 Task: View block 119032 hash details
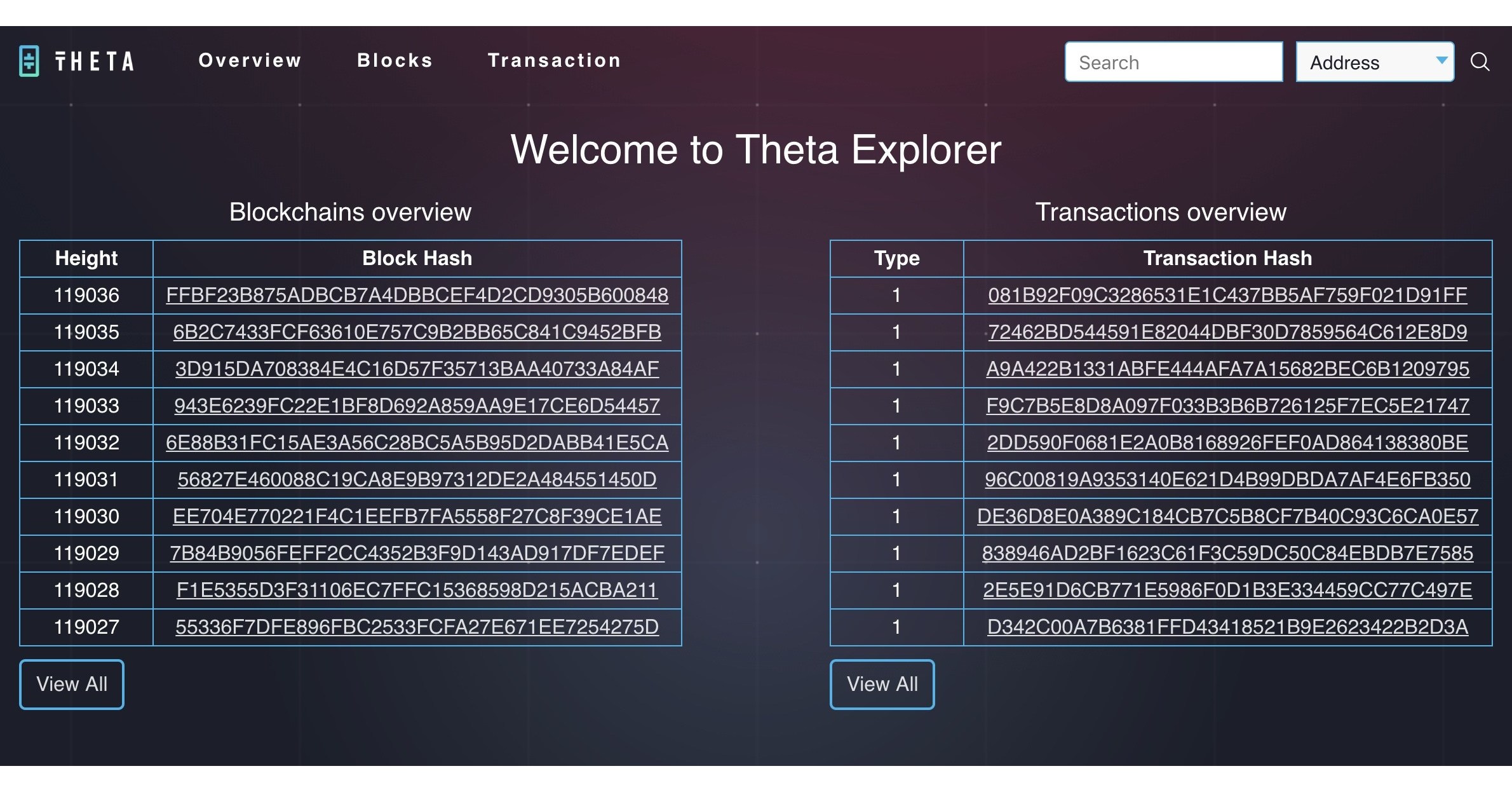click(x=417, y=443)
